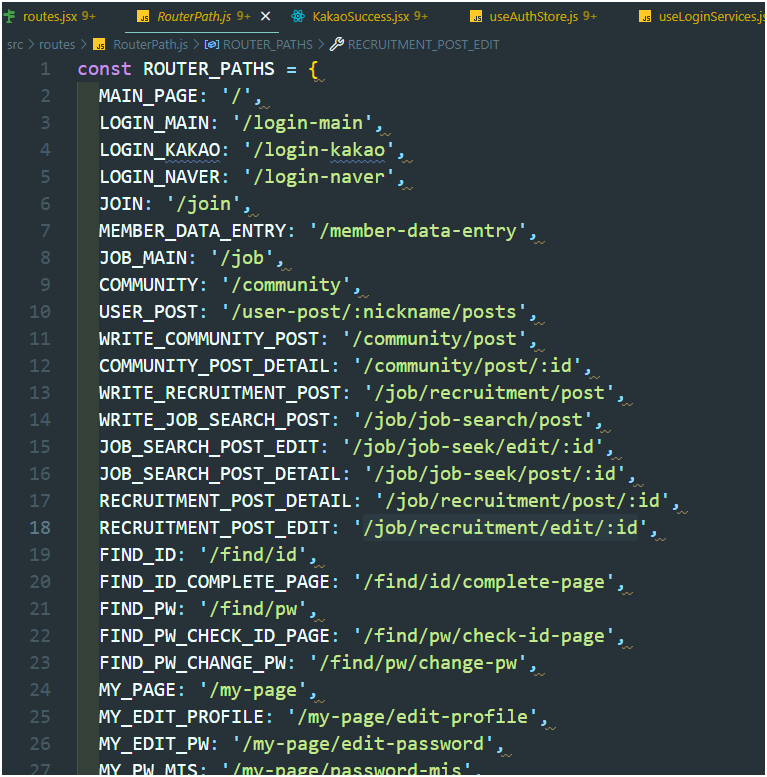The width and height of the screenshot is (767, 777).
Task: Click the '/user-post/:nickname/posts' string
Action: click(x=374, y=312)
